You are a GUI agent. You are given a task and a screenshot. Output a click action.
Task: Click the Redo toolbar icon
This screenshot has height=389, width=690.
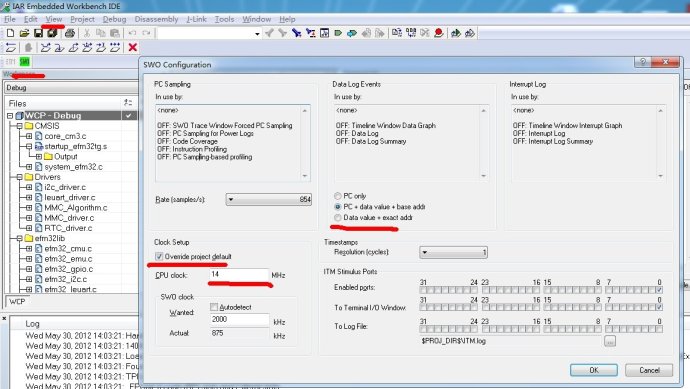(x=146, y=33)
